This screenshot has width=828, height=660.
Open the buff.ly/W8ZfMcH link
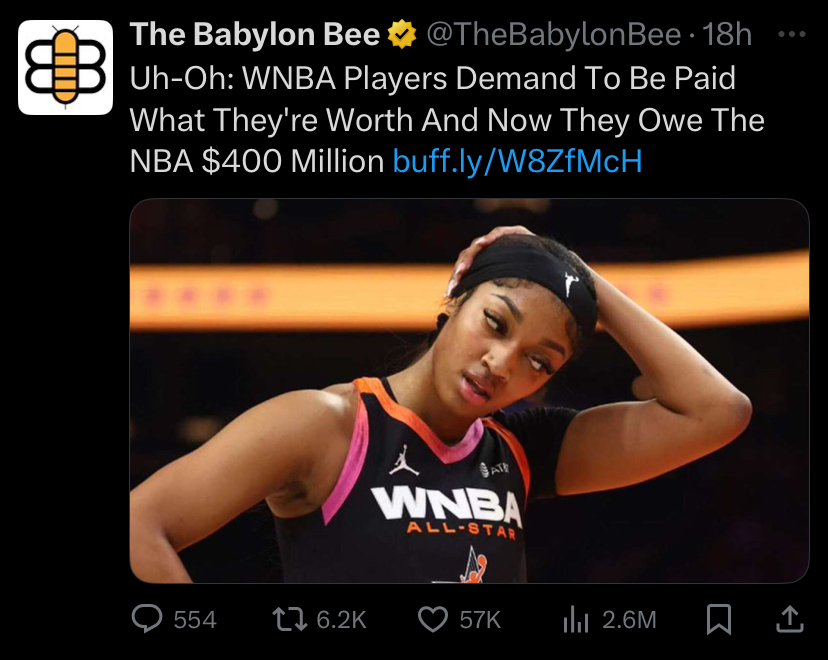pyautogui.click(x=518, y=162)
